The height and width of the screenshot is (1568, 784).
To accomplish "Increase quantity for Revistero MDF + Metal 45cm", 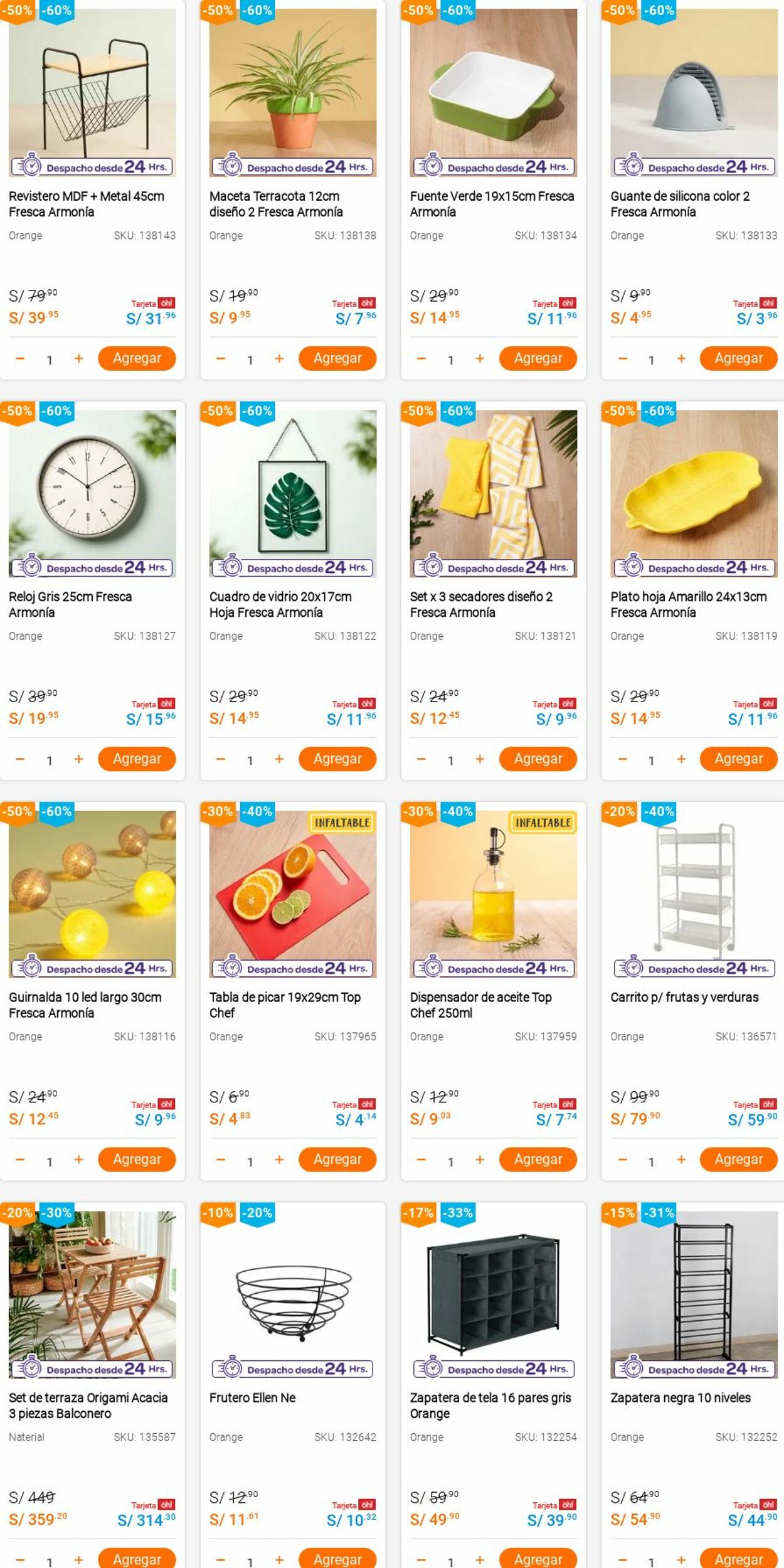I will pos(78,359).
